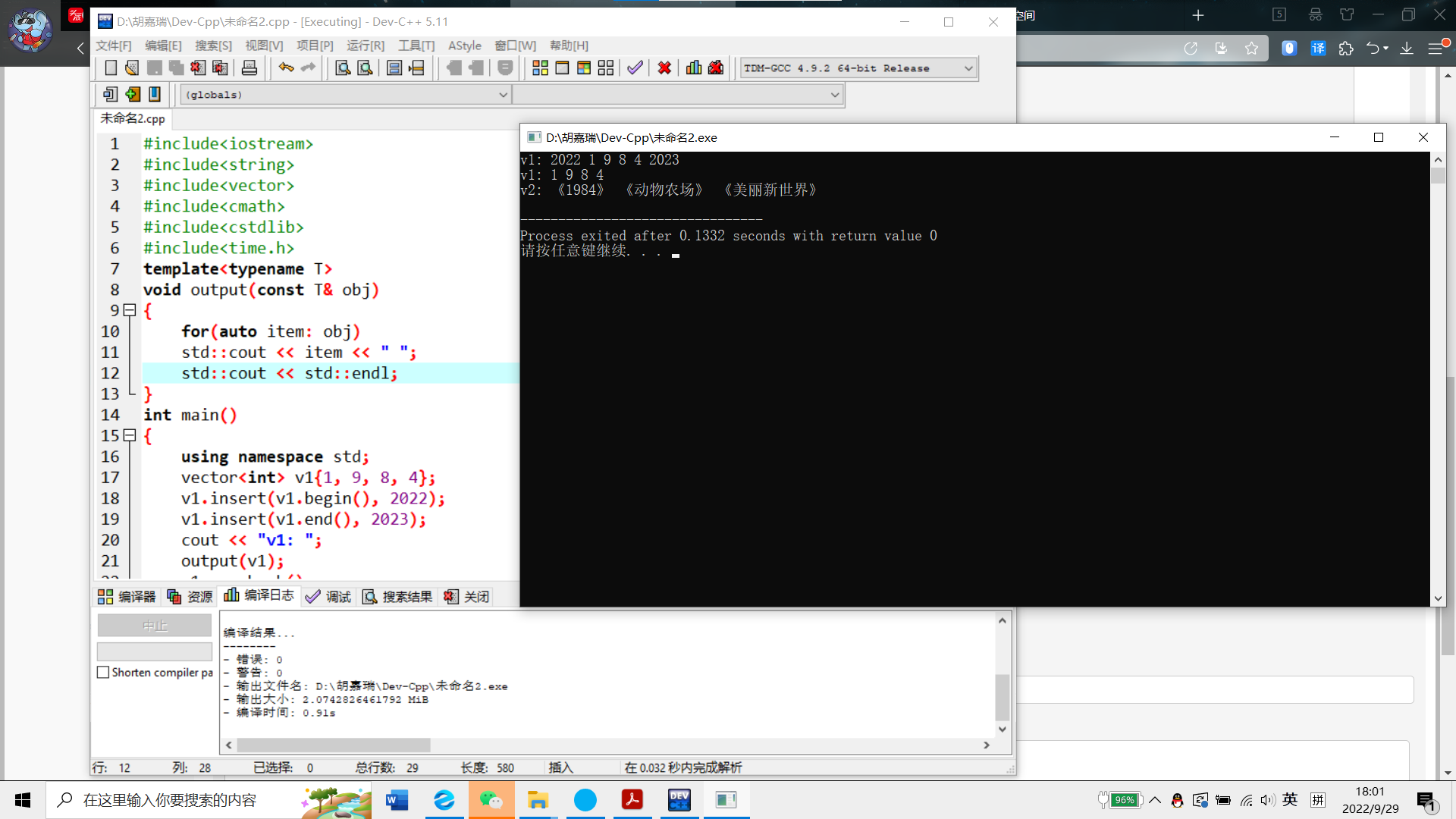Click the New file toolbar icon
The image size is (1456, 819).
pyautogui.click(x=111, y=68)
